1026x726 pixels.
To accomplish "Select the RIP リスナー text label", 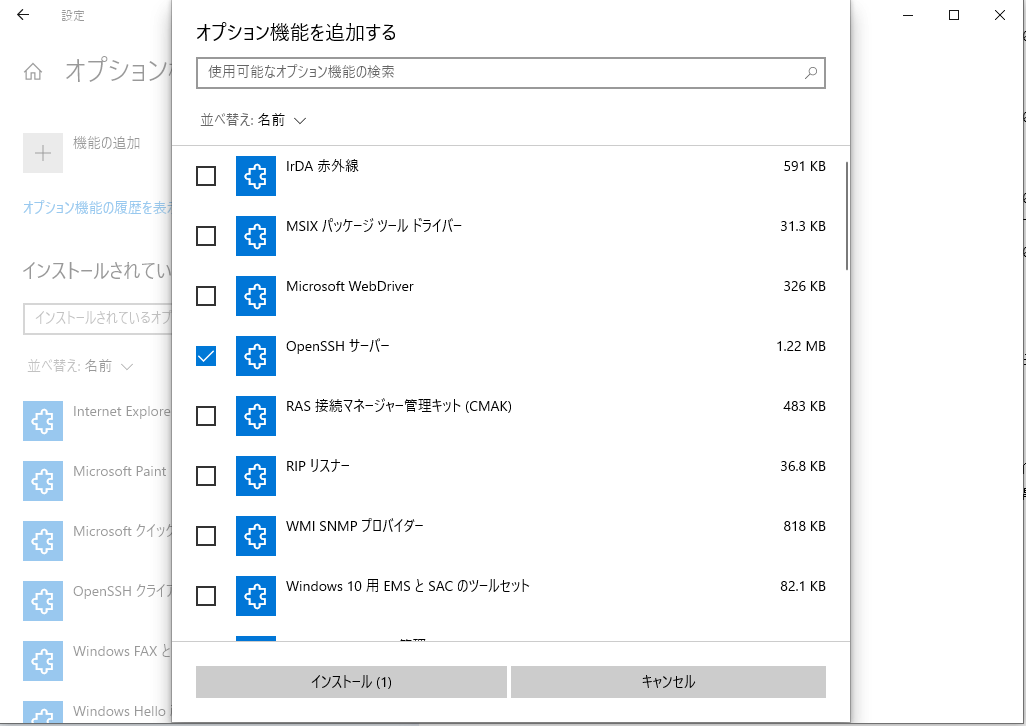I will pos(318,466).
